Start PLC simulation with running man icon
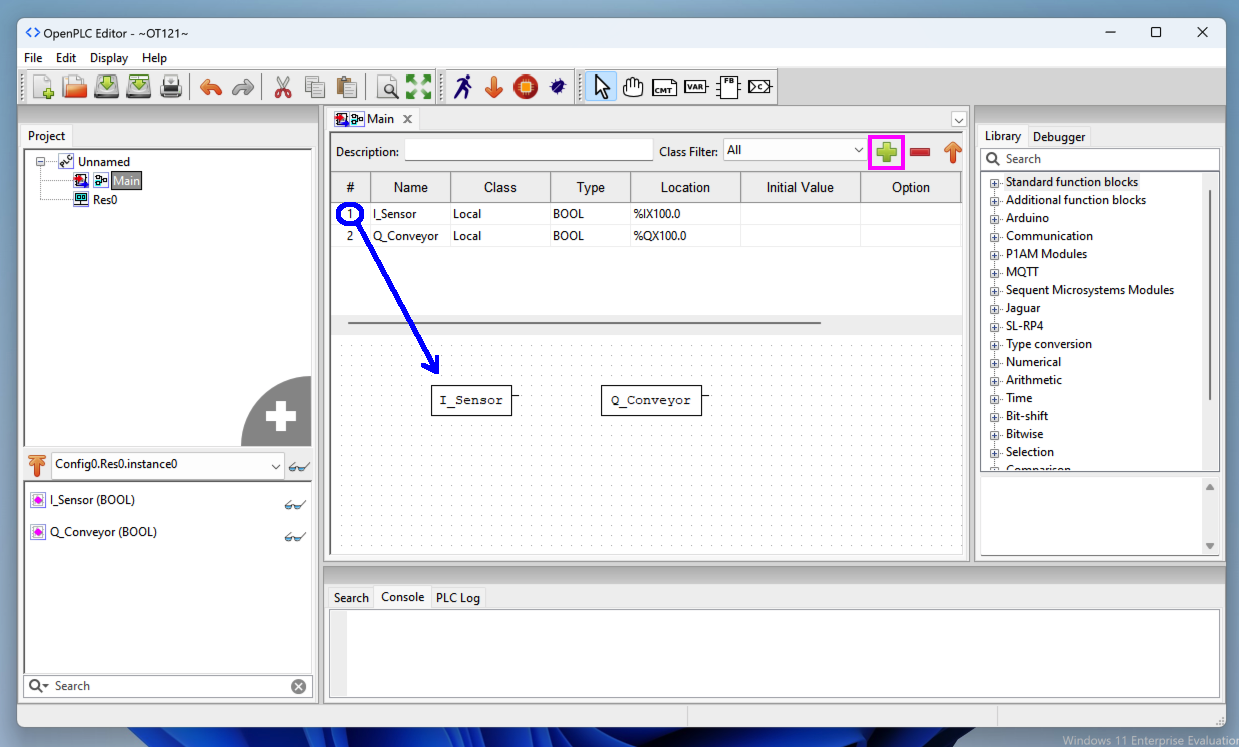This screenshot has width=1239, height=747. pos(462,87)
